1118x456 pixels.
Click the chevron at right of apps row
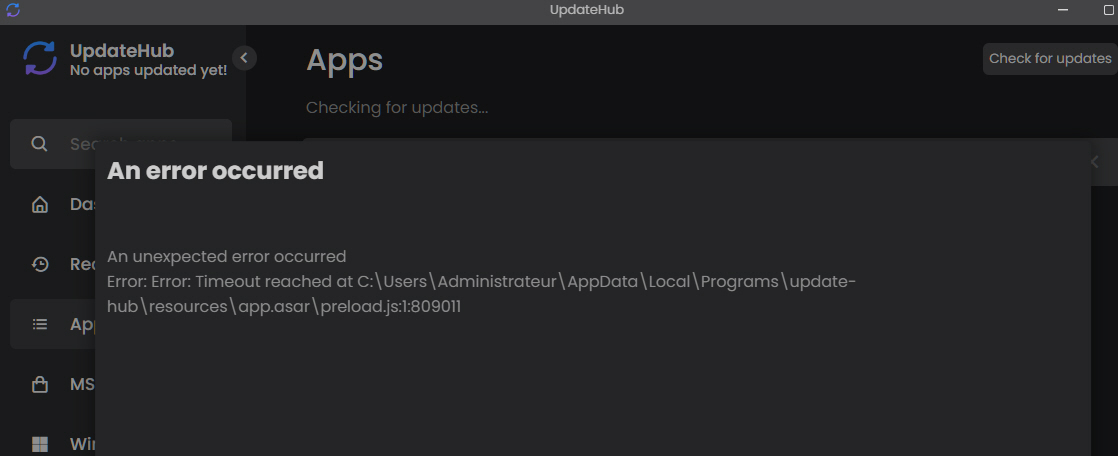tap(1096, 162)
